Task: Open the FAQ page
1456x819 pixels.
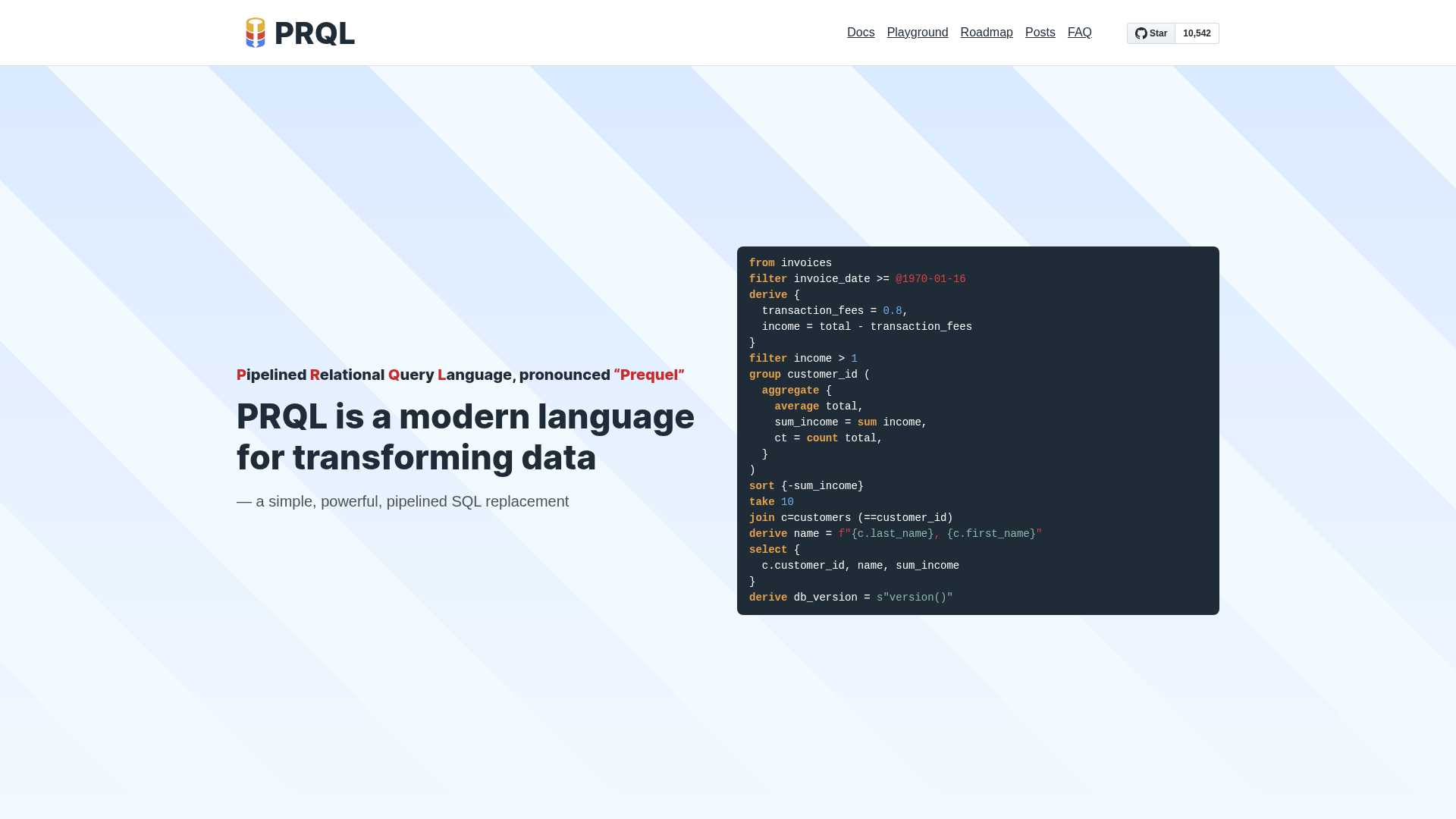Action: (1079, 32)
